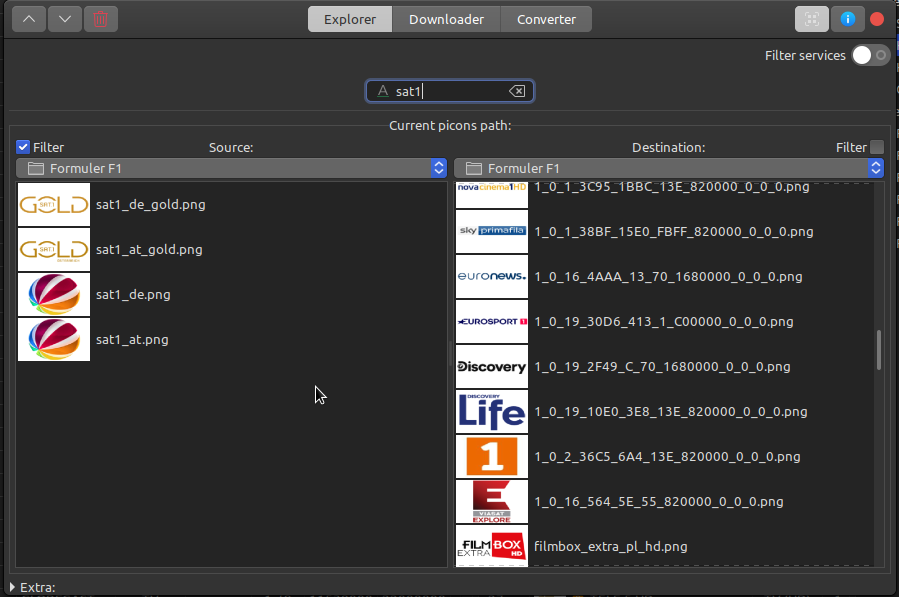
Task: Check the destination Filter checkbox
Action: tap(877, 147)
